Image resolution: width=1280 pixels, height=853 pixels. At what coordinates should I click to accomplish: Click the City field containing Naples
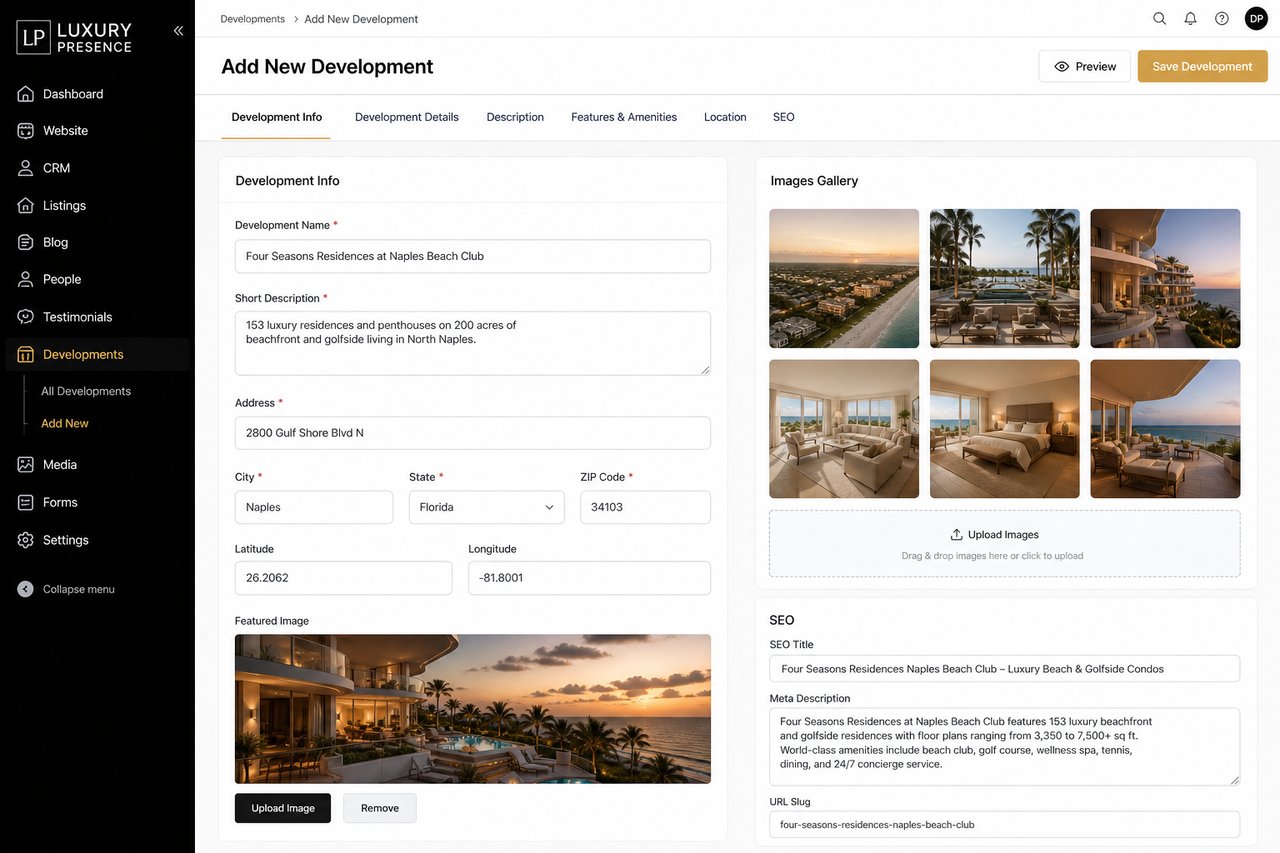click(314, 507)
